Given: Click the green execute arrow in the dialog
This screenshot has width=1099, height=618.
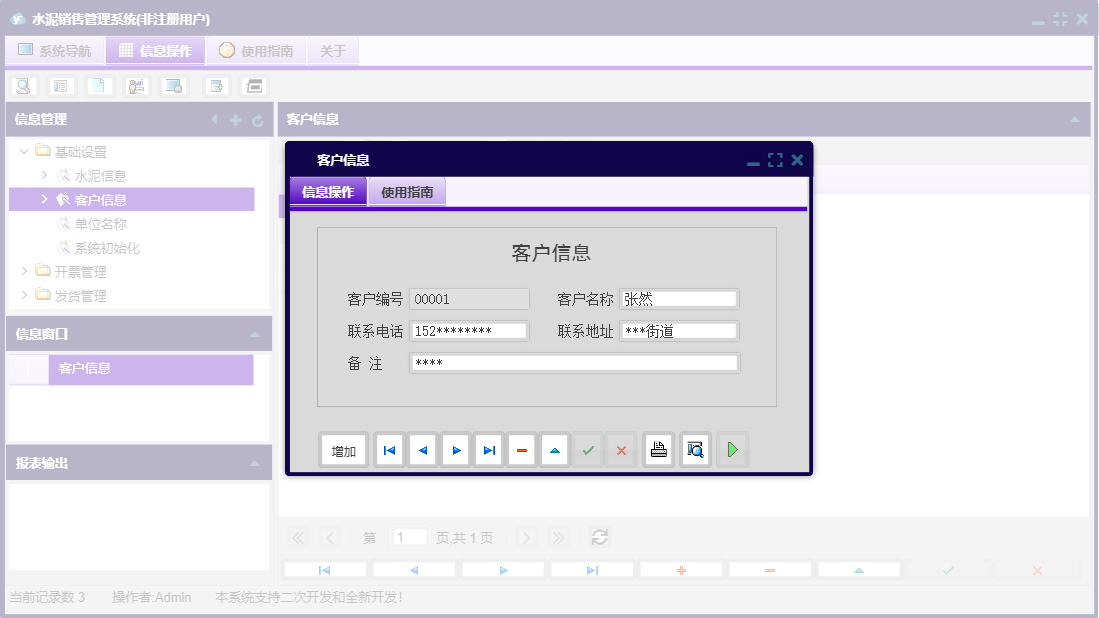Looking at the screenshot, I should coord(731,450).
